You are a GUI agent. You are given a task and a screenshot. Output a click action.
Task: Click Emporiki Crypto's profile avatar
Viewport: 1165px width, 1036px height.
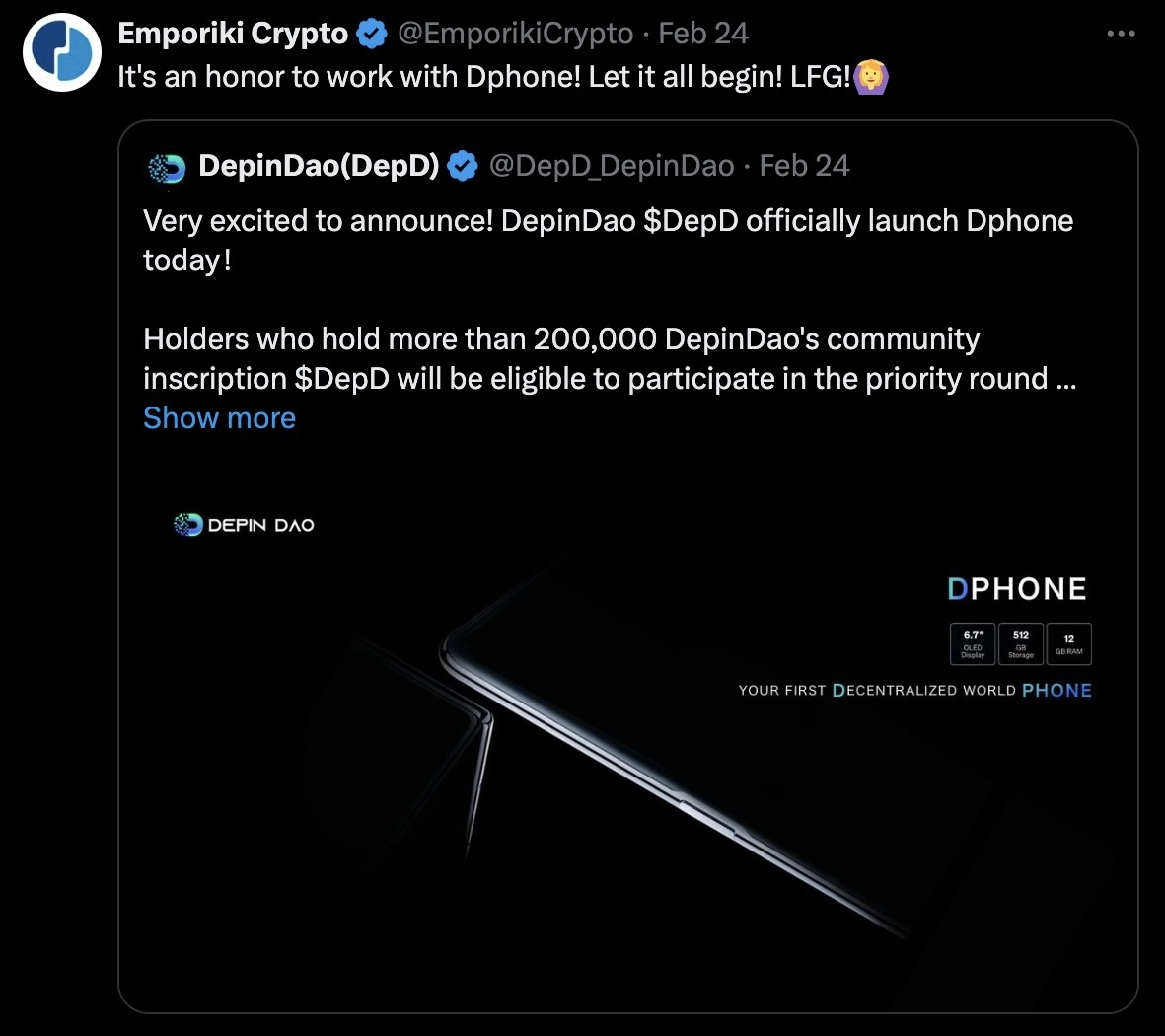[61, 51]
